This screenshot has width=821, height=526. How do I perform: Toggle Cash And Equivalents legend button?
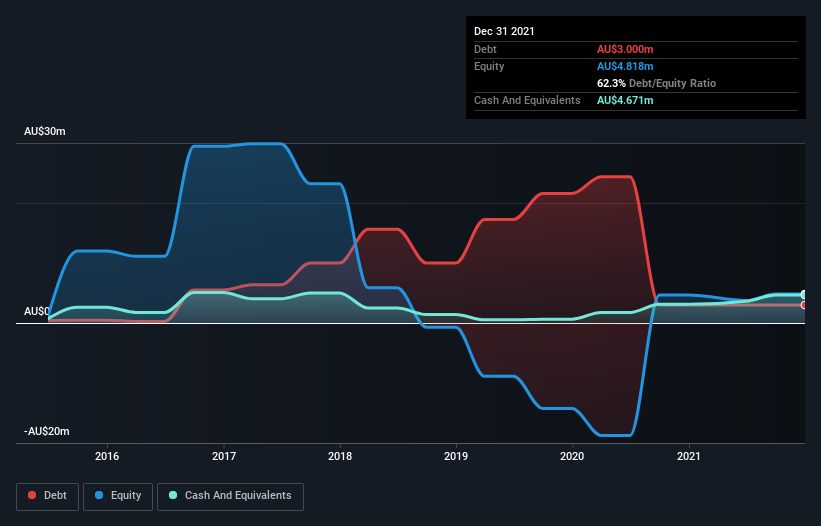coord(230,496)
